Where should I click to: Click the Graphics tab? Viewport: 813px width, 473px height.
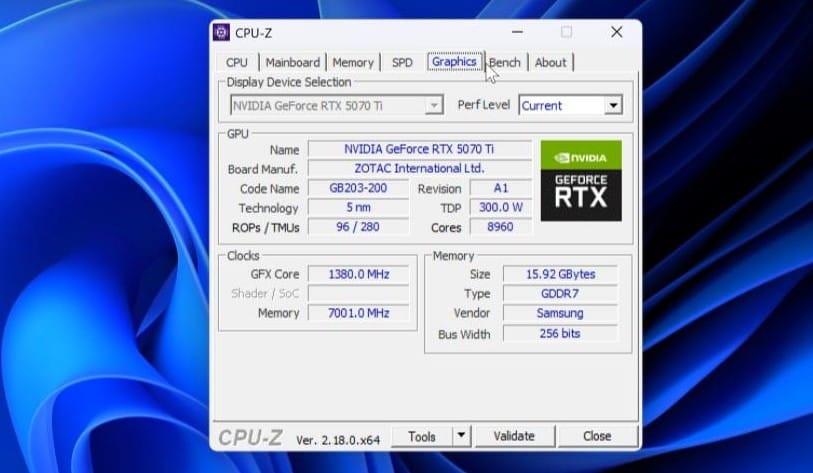[x=454, y=62]
